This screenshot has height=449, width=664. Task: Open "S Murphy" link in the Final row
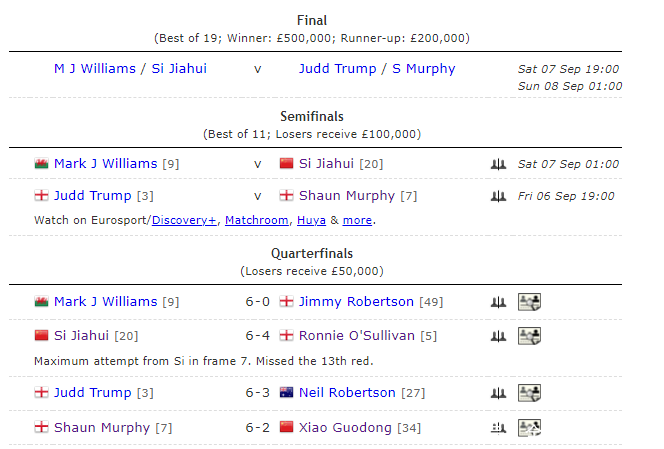(x=423, y=69)
